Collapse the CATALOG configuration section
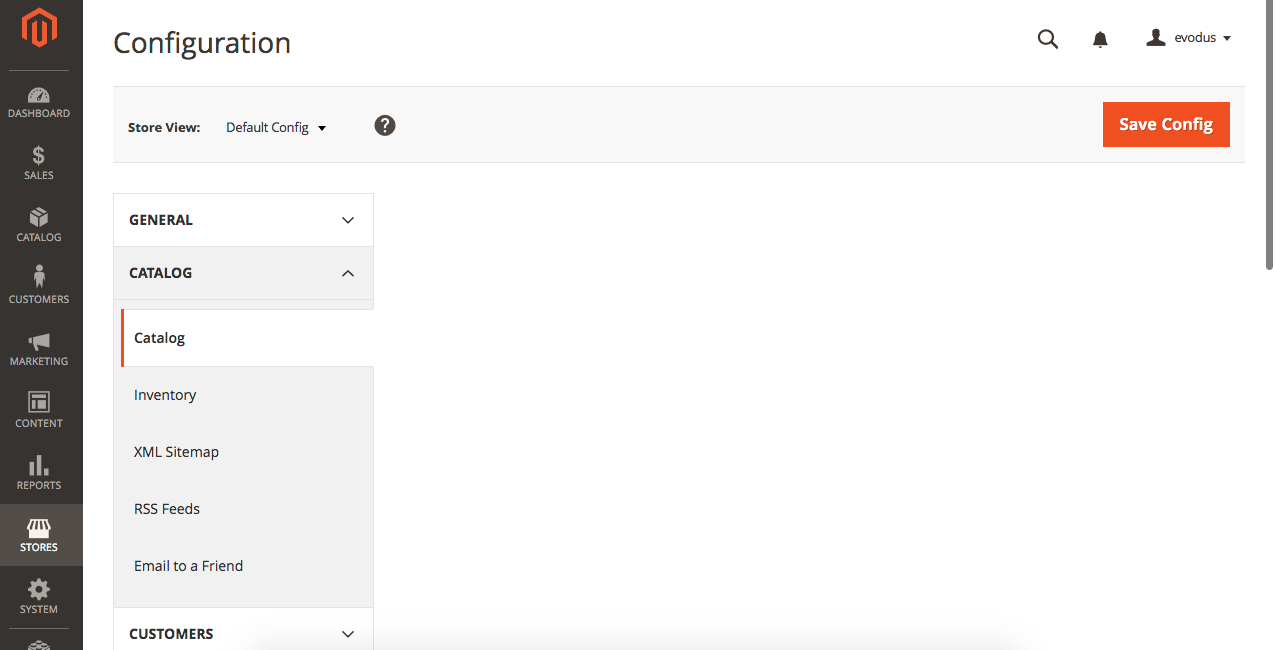Screen dimensions: 1275x650 (x=243, y=272)
